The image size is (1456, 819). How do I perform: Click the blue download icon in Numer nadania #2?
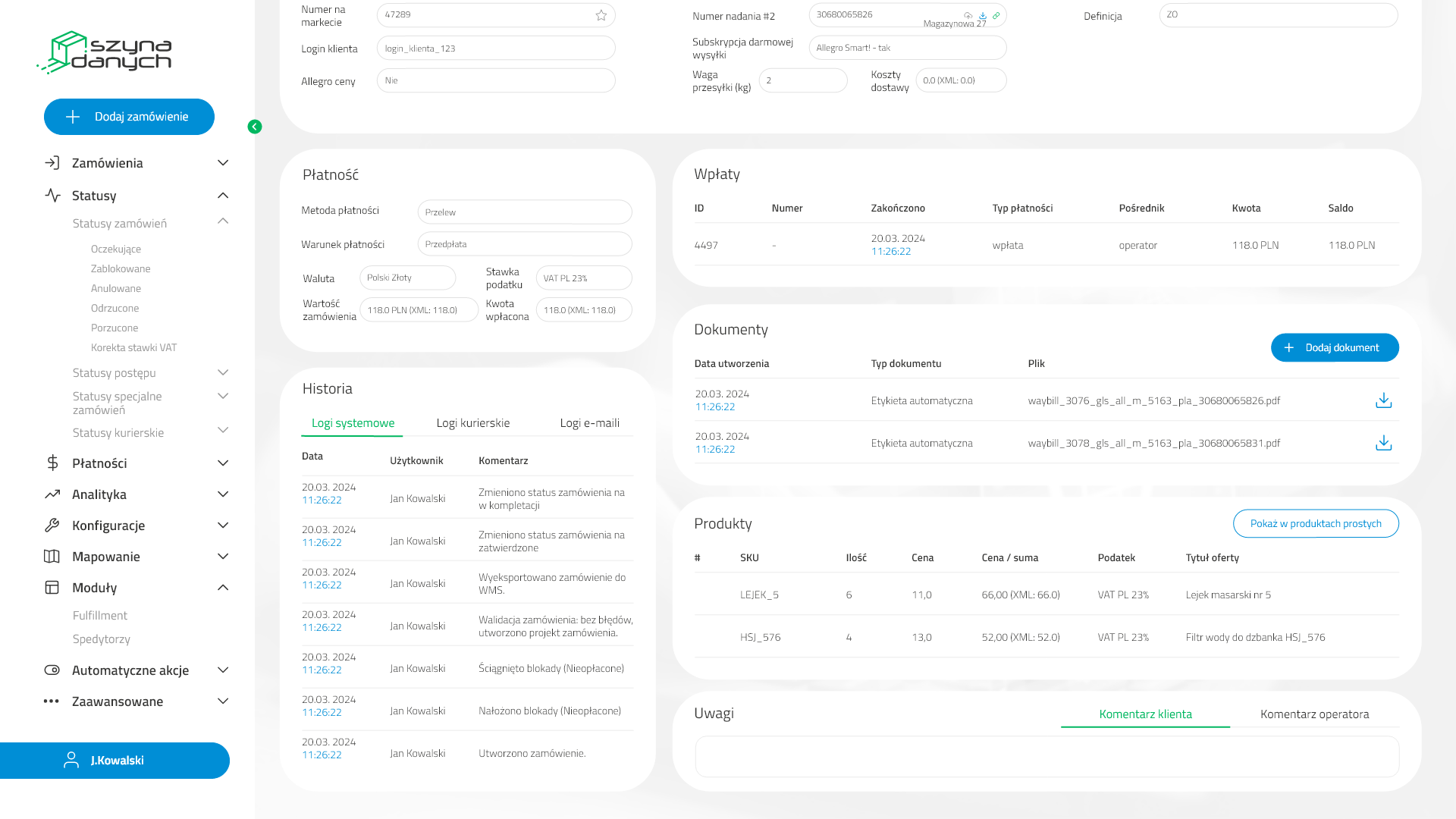tap(982, 15)
